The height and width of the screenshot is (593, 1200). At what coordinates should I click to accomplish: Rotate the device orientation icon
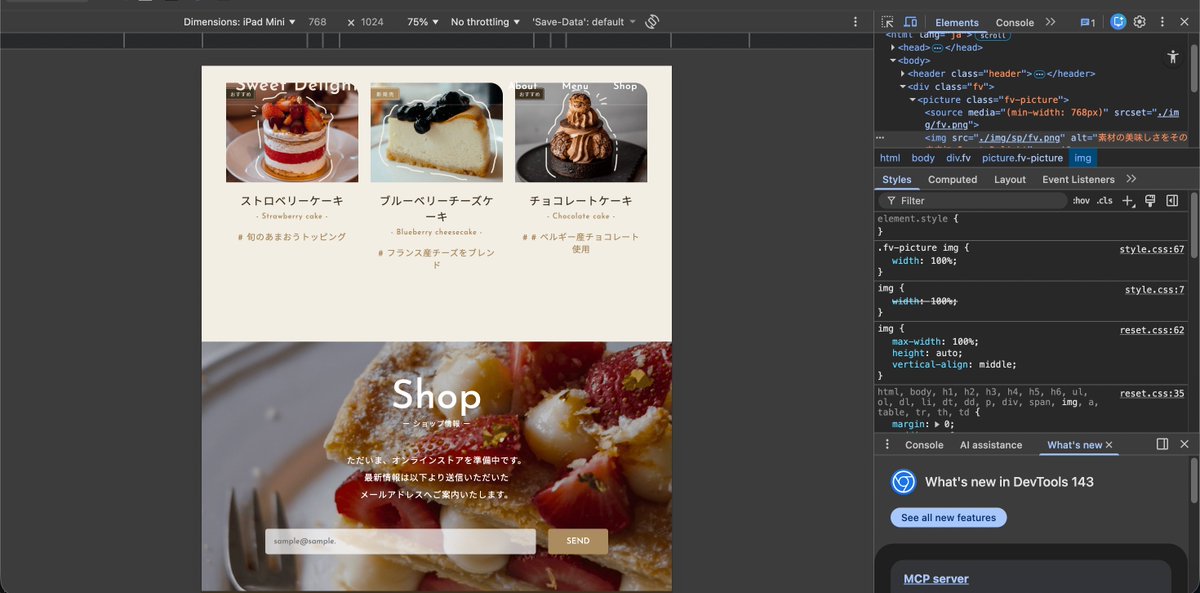[x=652, y=21]
